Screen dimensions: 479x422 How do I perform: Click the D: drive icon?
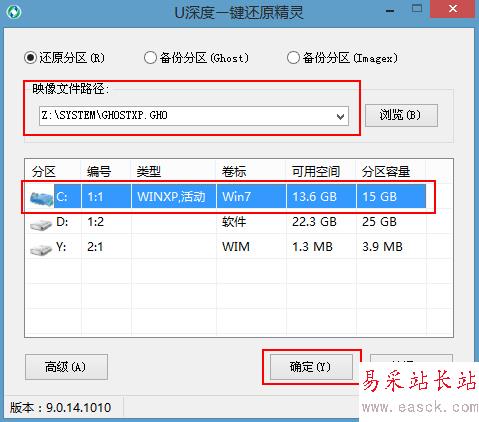pyautogui.click(x=41, y=224)
